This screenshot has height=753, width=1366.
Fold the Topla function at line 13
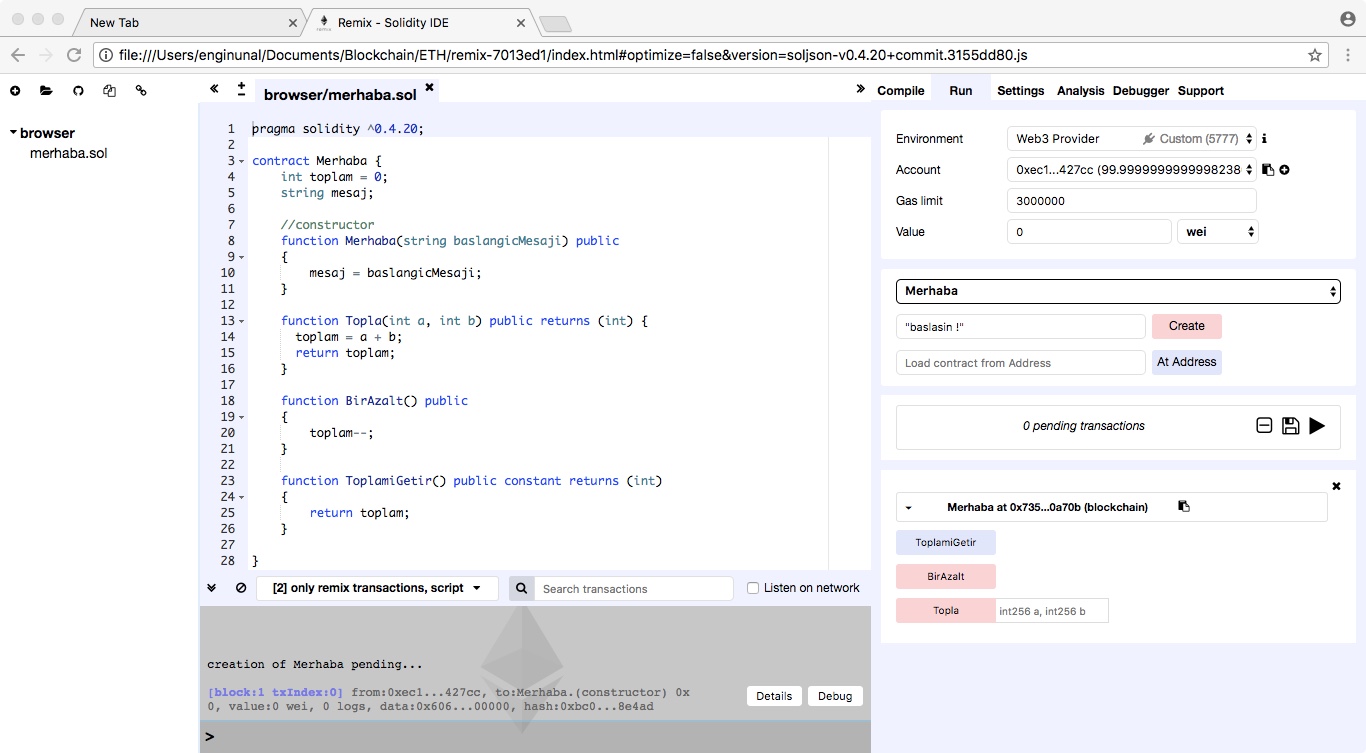[x=242, y=321]
